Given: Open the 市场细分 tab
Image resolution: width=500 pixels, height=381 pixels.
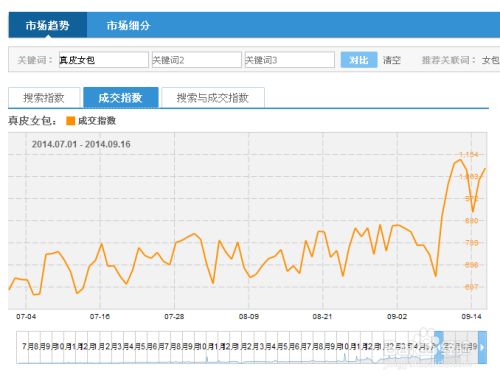Looking at the screenshot, I should 128,25.
